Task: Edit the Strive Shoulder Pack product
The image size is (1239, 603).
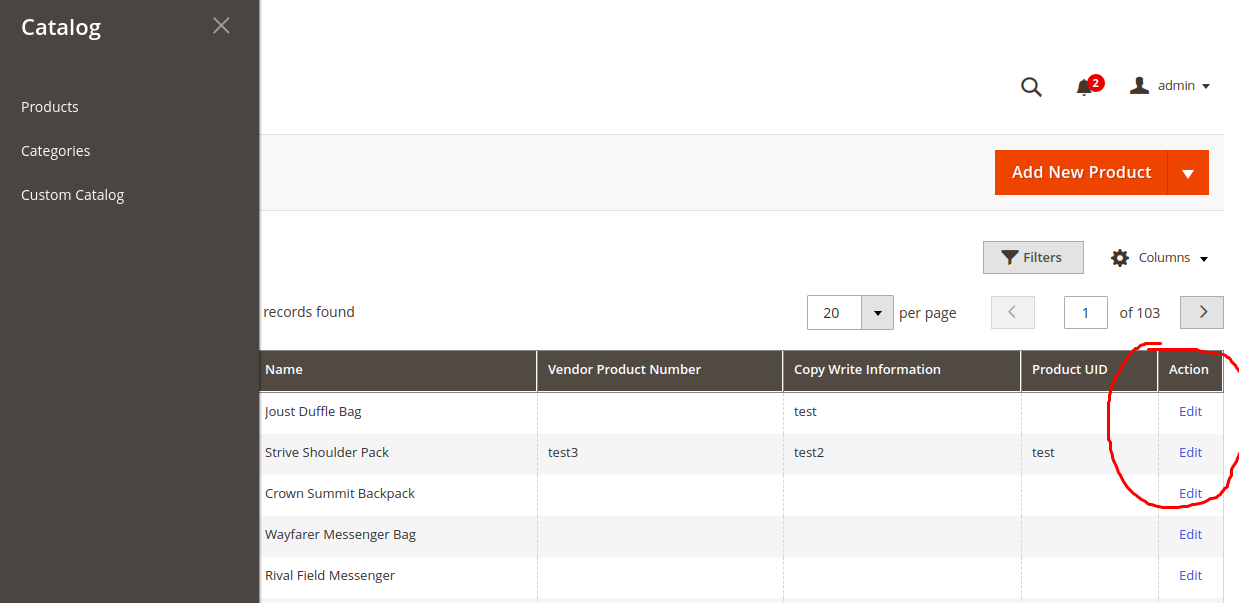Action: 1190,452
